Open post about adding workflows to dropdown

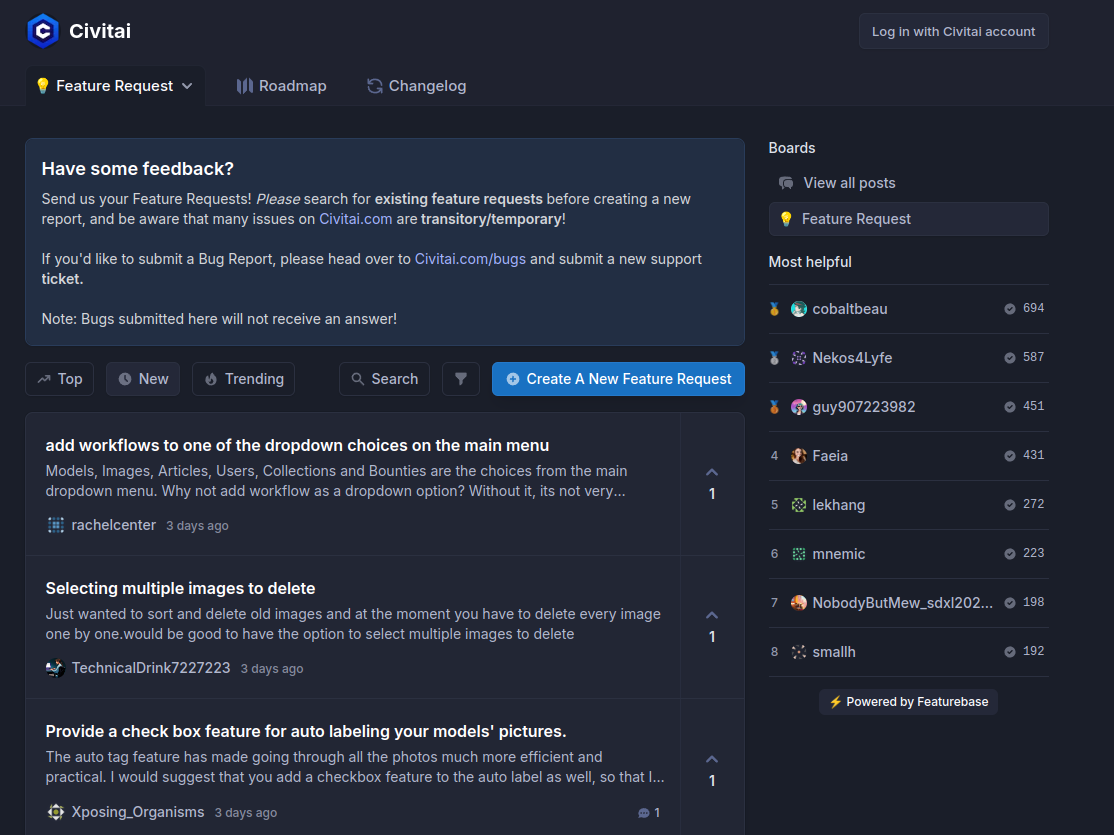coord(297,446)
